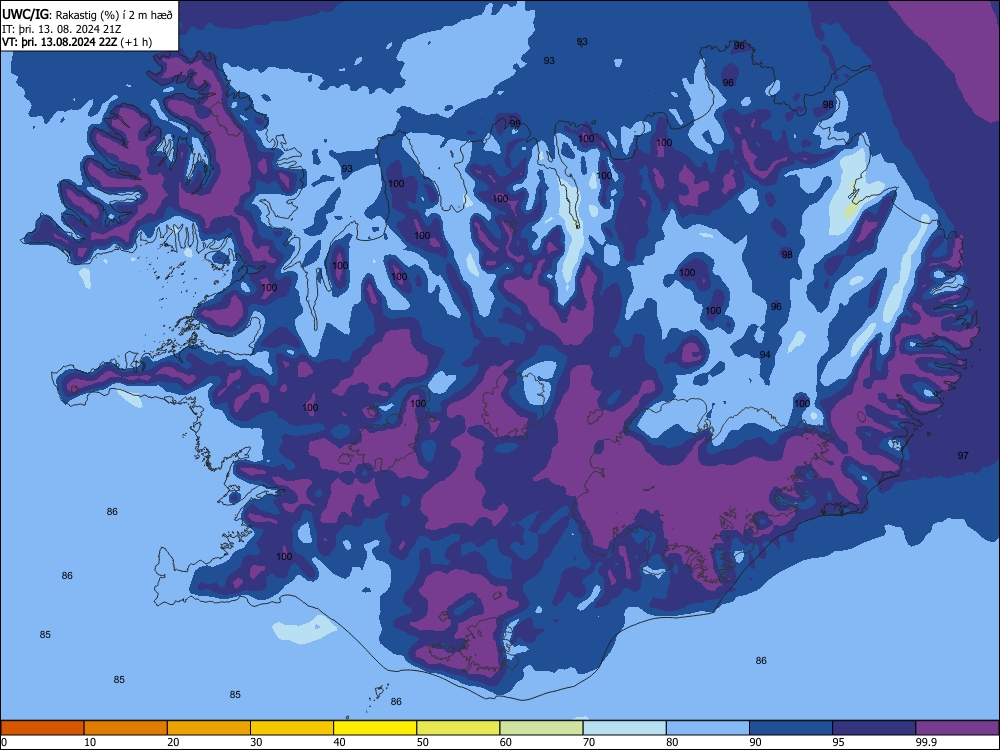Pick the pale green 60–70 legend swatch
The height and width of the screenshot is (750, 1000).
click(x=541, y=728)
